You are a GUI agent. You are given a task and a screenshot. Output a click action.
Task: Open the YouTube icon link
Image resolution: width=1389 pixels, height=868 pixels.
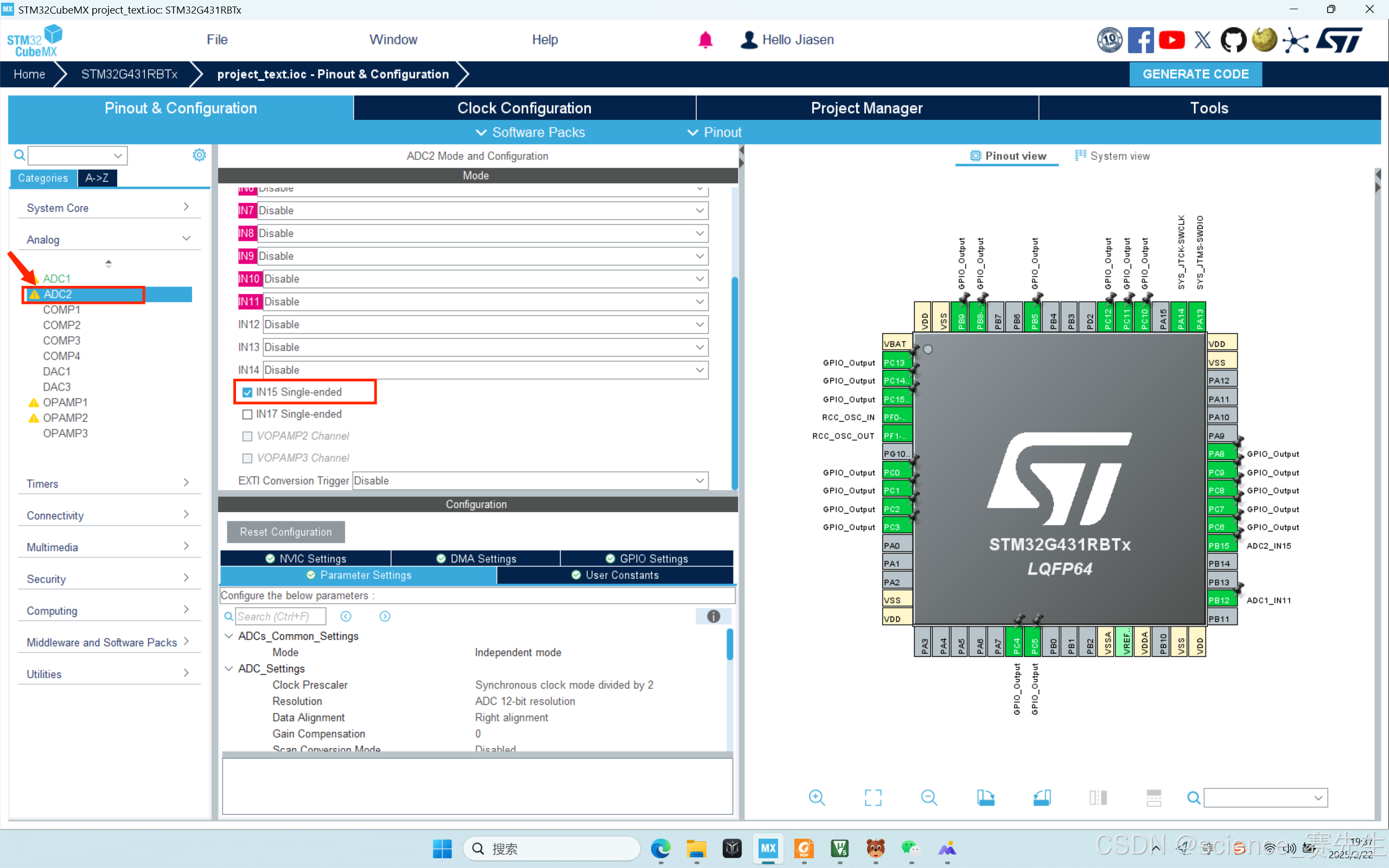tap(1171, 40)
